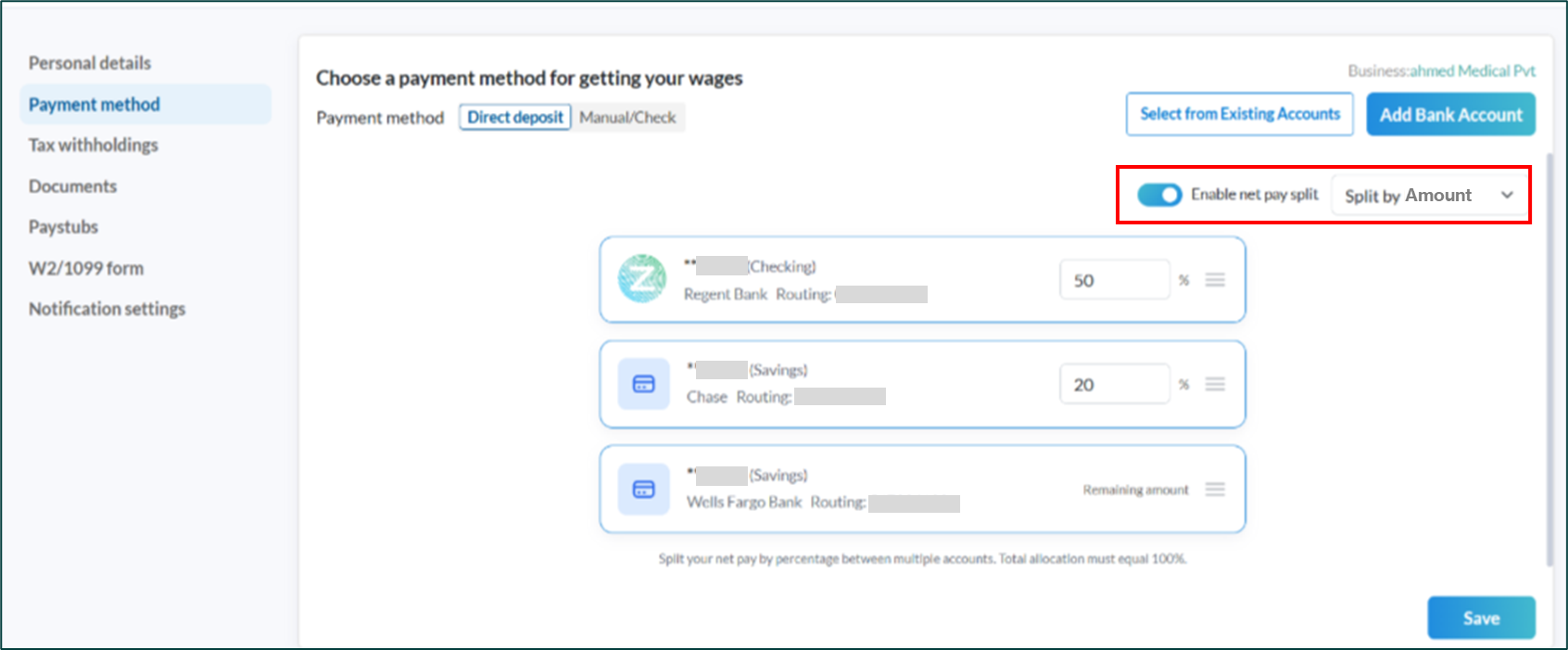Screen dimensions: 1568x650
Task: Click Select from Existing Accounts button
Action: point(1240,114)
